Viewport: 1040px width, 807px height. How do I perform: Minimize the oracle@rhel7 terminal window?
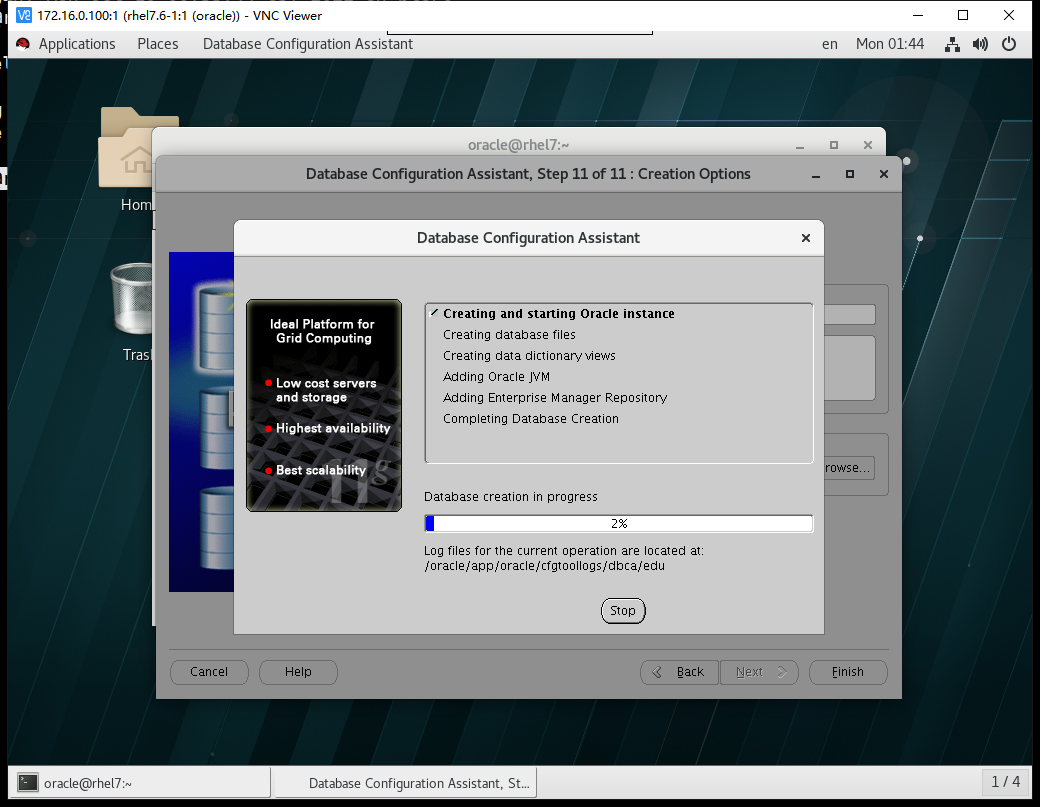800,145
